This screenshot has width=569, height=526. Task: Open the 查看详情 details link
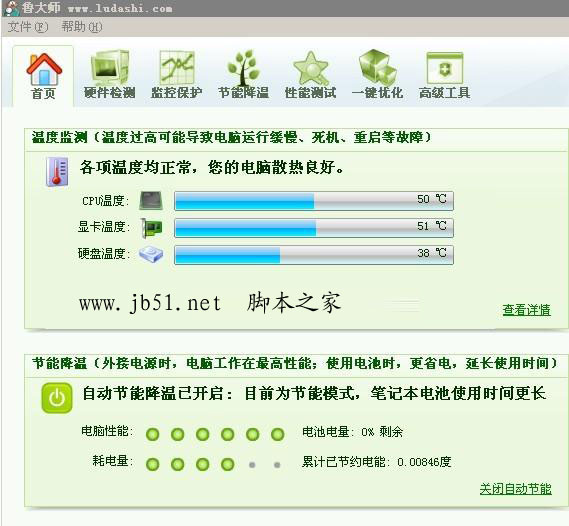pyautogui.click(x=527, y=310)
